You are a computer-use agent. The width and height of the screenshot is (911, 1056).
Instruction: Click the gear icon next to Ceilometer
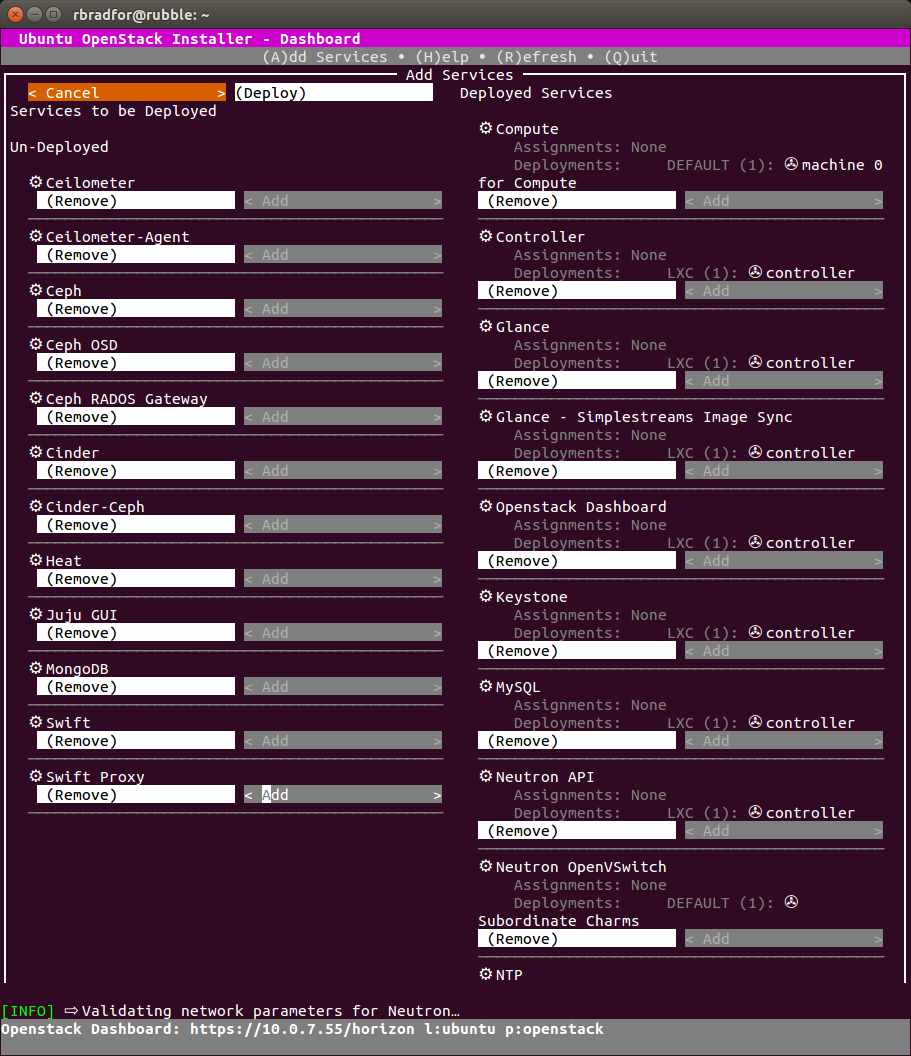click(x=36, y=182)
